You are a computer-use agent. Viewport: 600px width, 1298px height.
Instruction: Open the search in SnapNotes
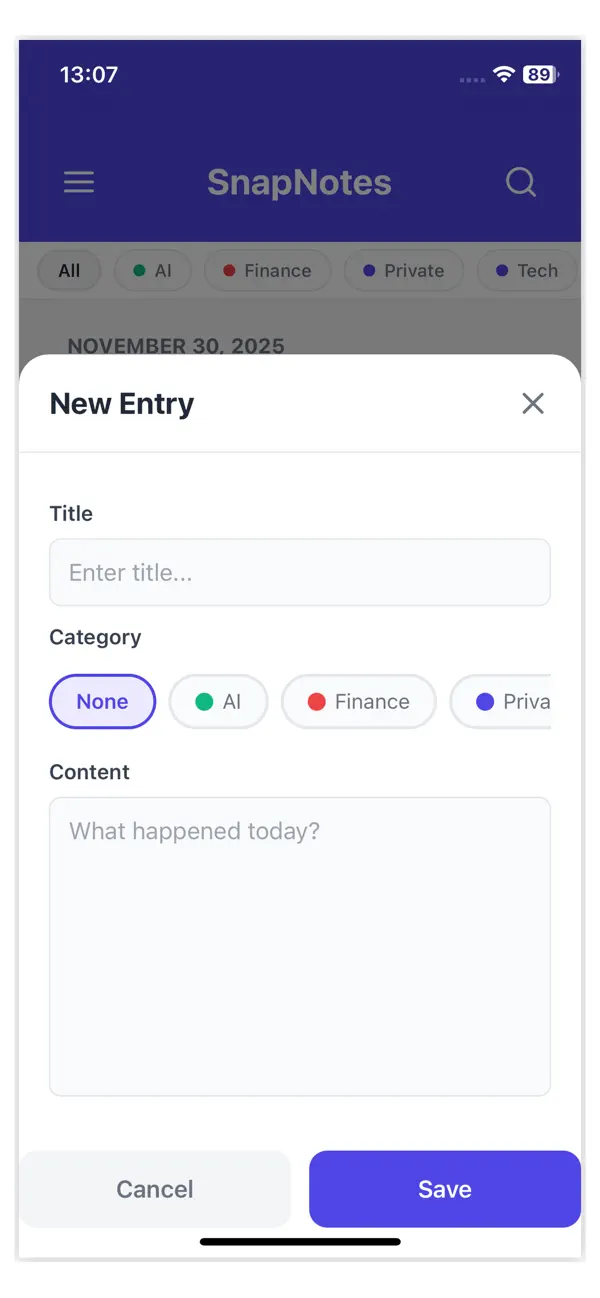click(521, 182)
